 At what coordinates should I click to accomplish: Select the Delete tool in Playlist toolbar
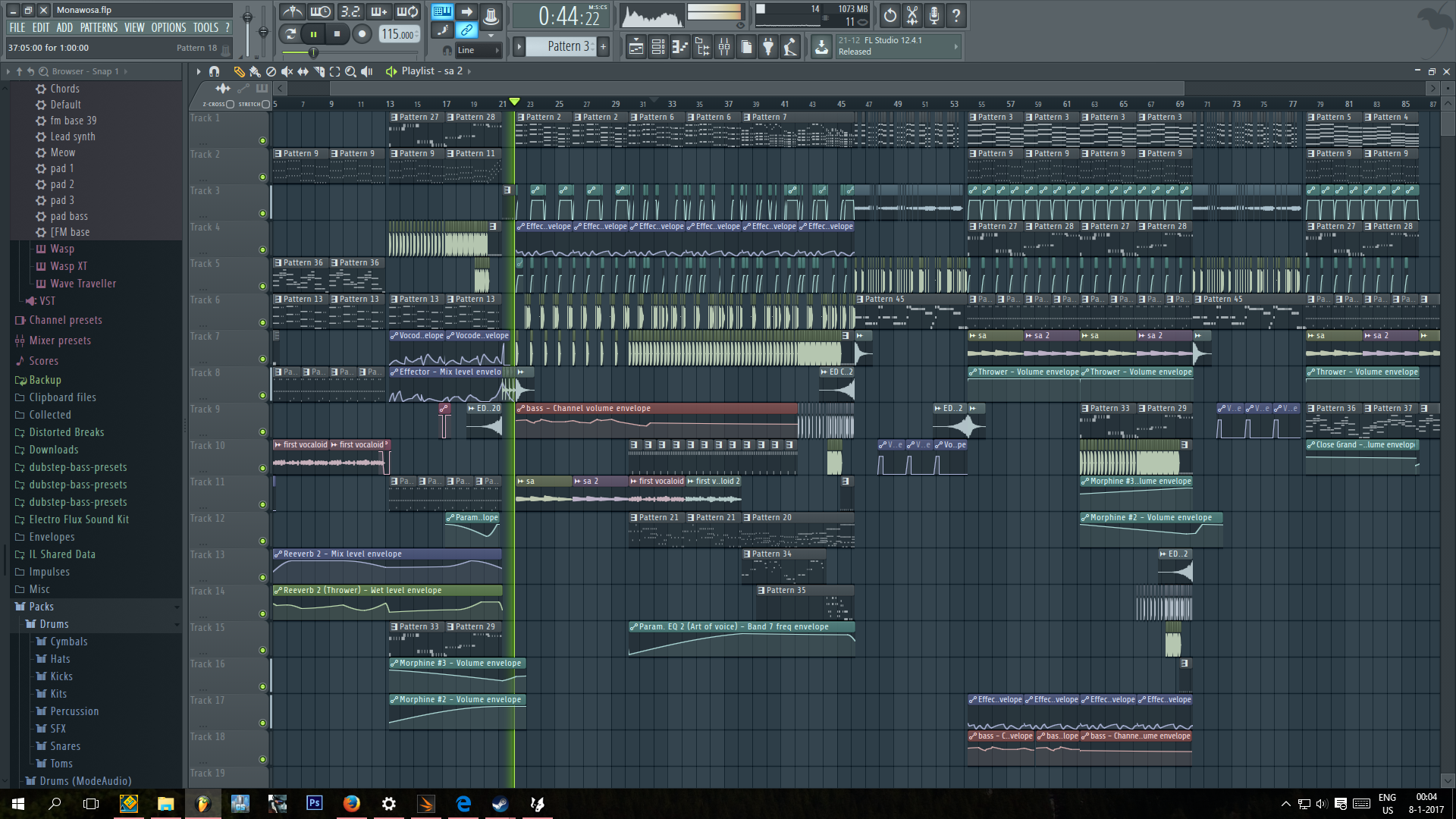click(271, 71)
